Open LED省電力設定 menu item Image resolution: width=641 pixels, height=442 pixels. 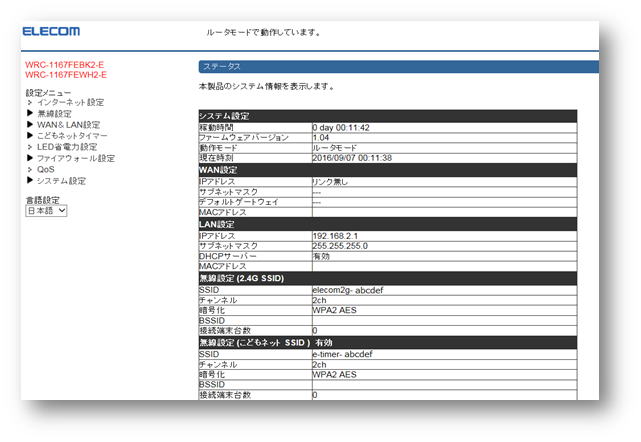pos(67,147)
